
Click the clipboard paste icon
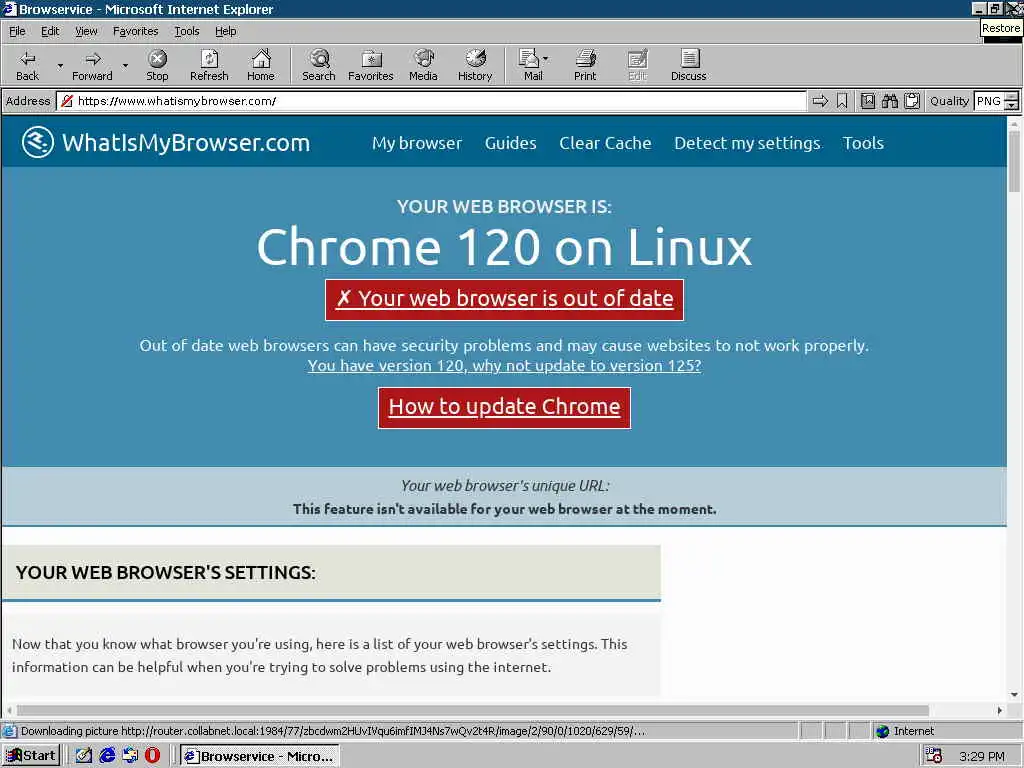pos(912,101)
